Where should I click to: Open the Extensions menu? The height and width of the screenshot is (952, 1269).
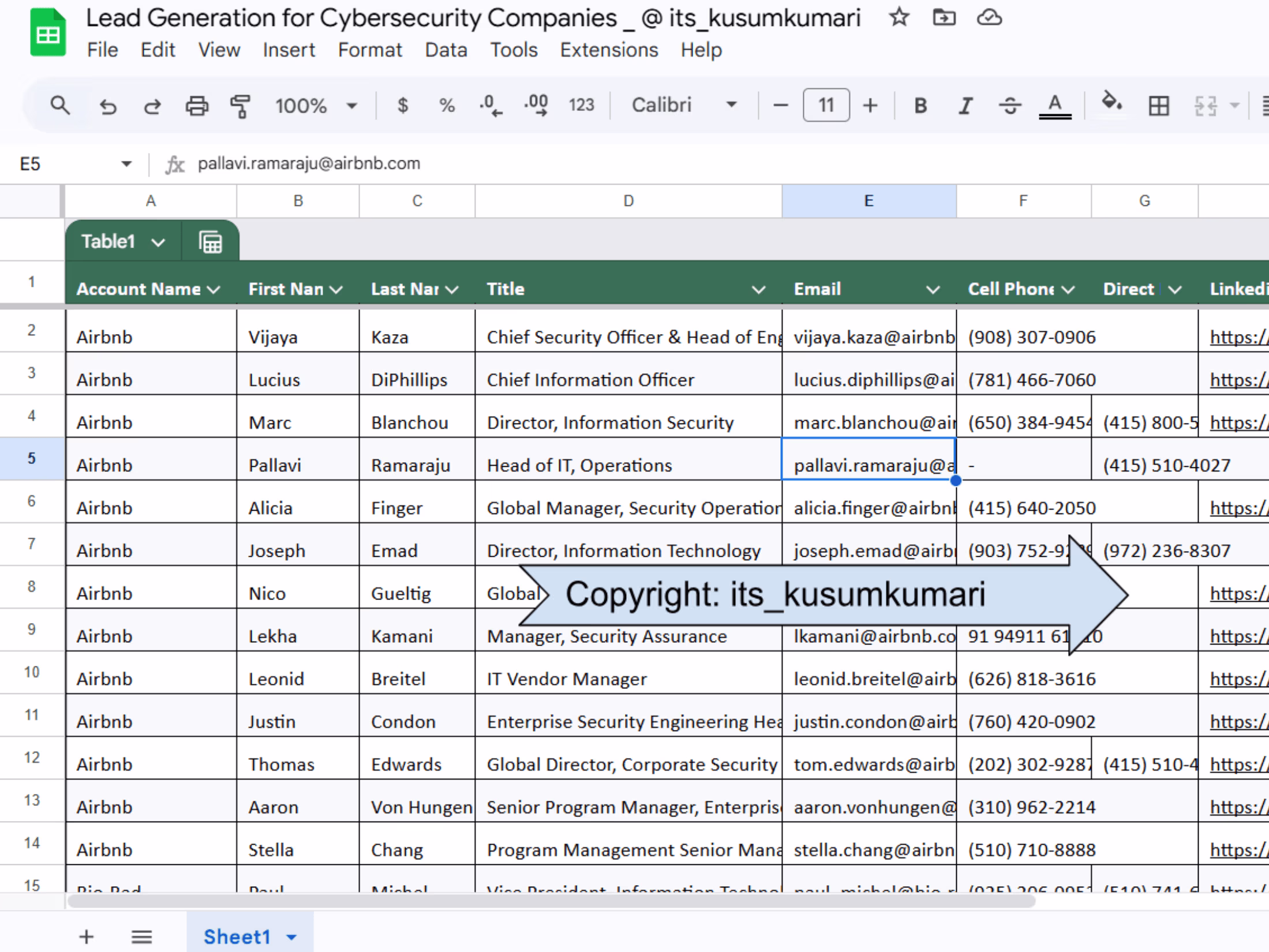[x=609, y=50]
